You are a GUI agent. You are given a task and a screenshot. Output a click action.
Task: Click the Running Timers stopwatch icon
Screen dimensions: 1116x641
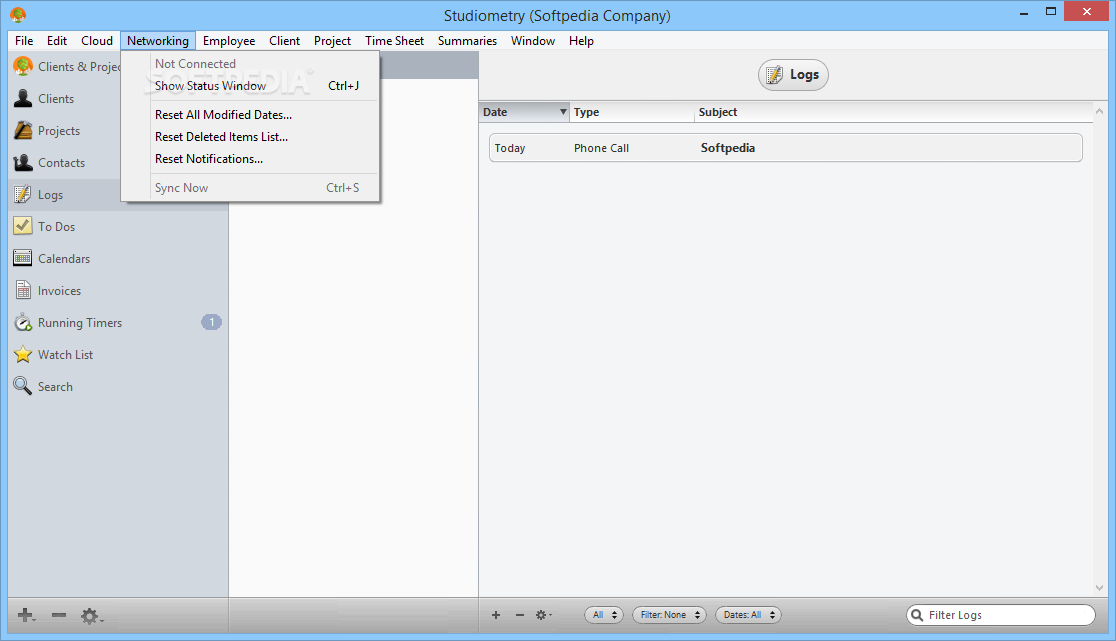pos(23,322)
